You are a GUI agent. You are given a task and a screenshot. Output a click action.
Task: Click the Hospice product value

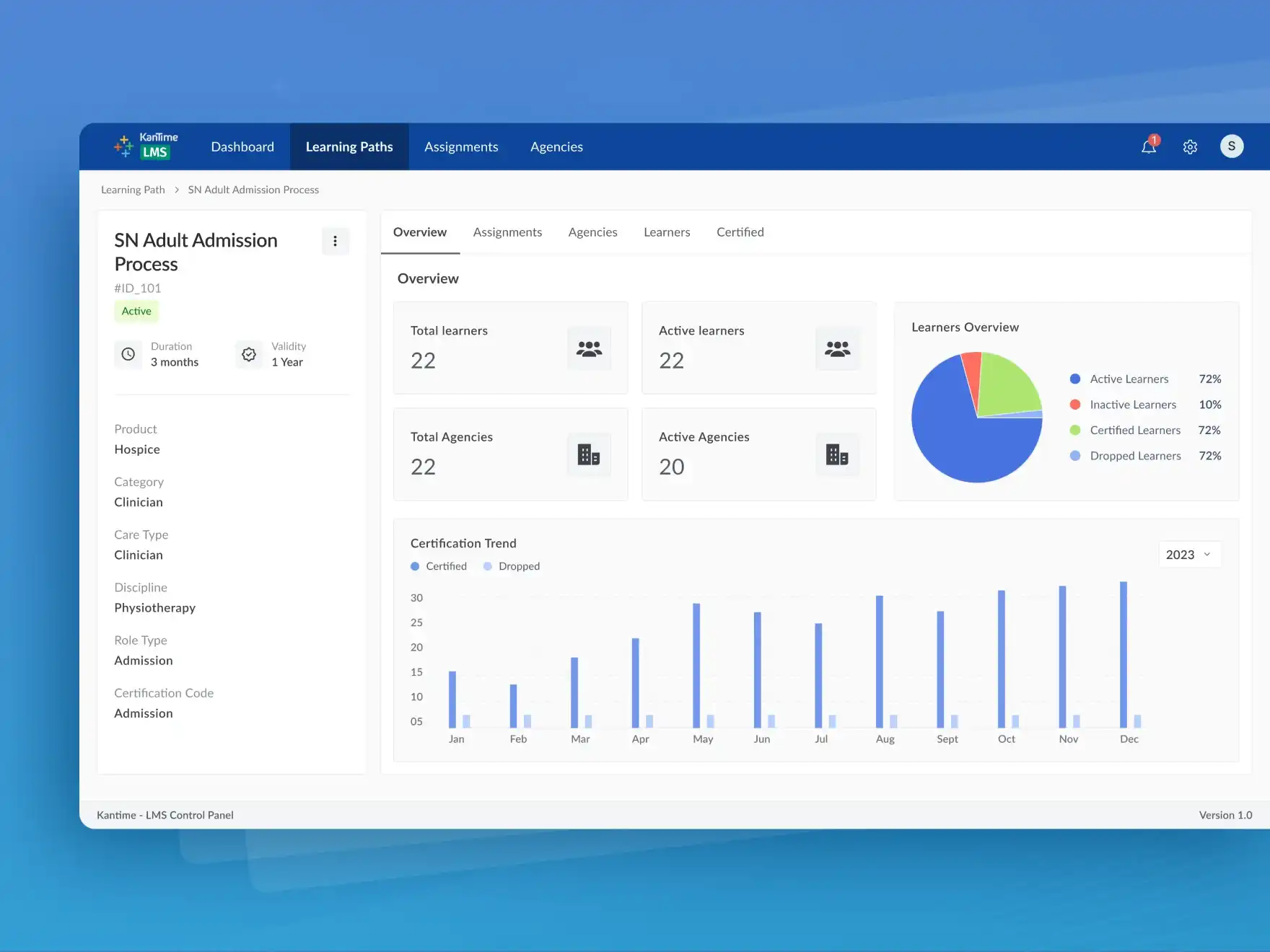click(137, 449)
